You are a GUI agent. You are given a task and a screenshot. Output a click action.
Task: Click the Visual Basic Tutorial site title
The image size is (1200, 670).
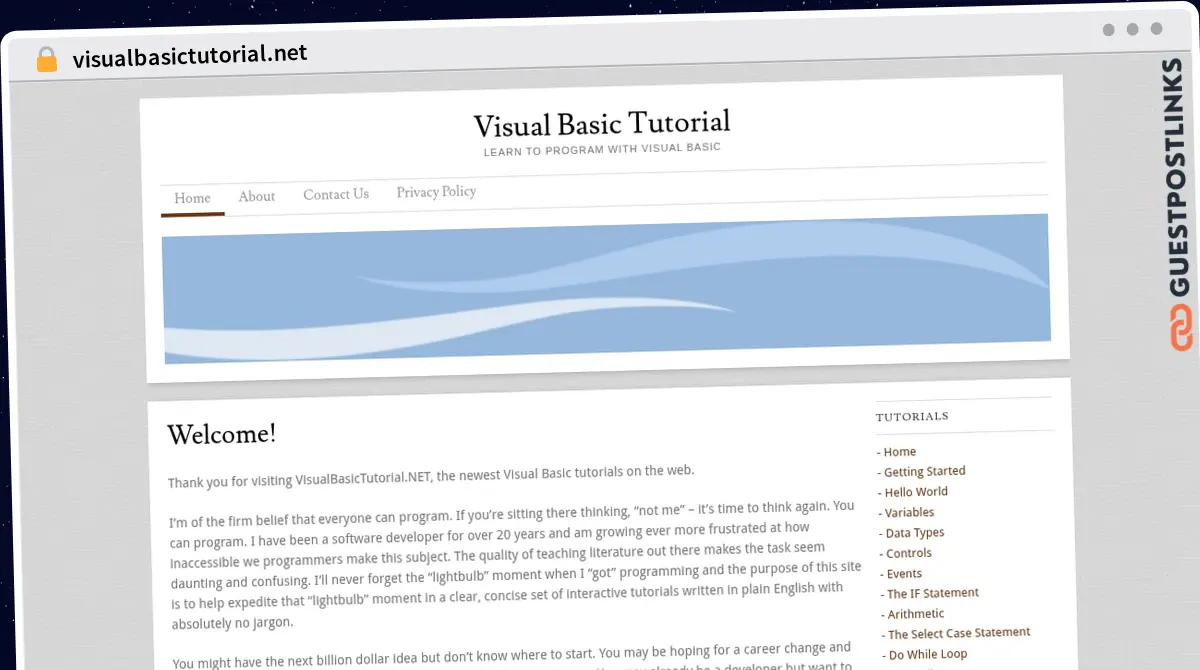click(x=601, y=124)
